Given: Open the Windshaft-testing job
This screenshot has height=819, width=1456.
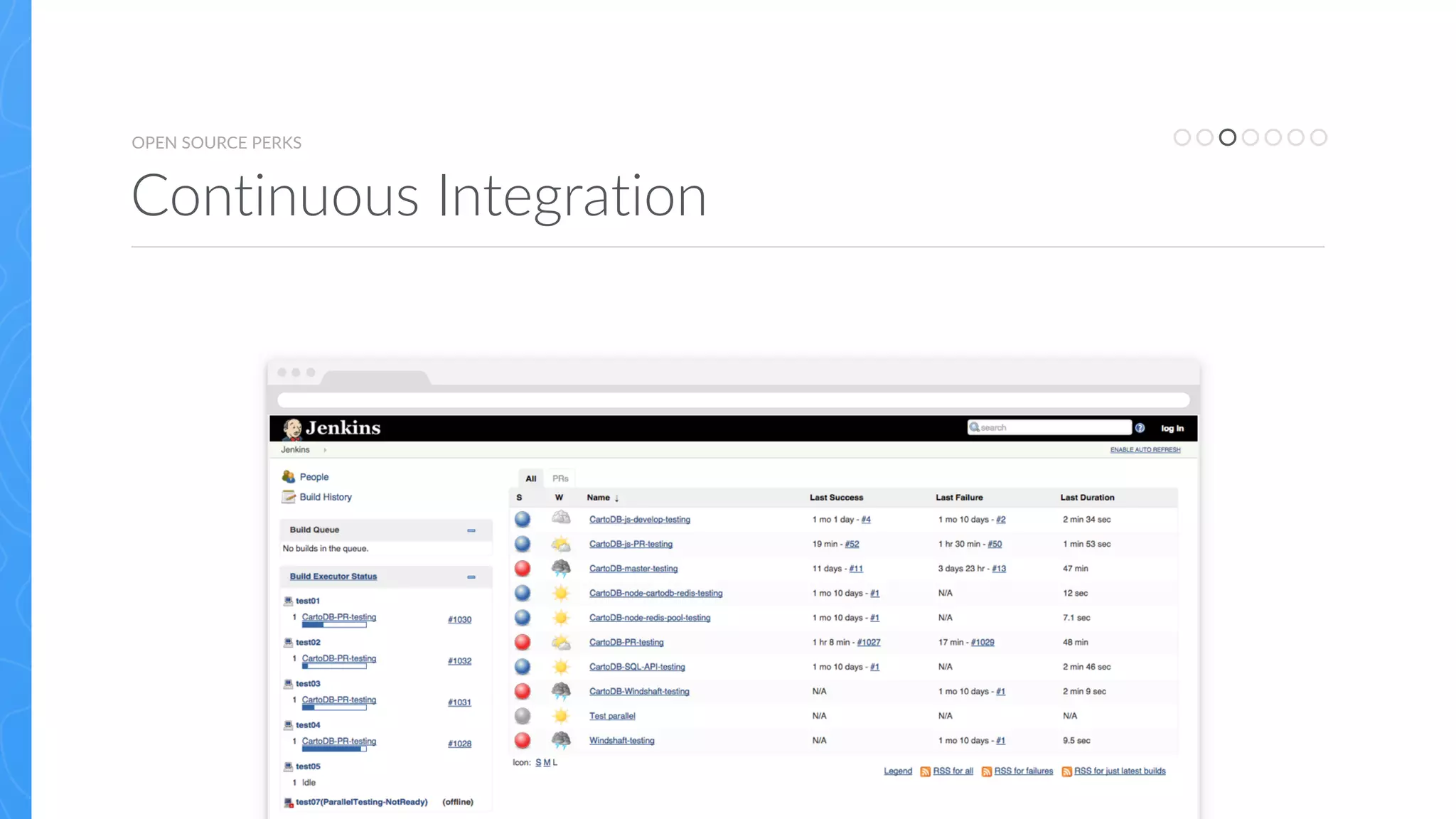Looking at the screenshot, I should pyautogui.click(x=621, y=741).
